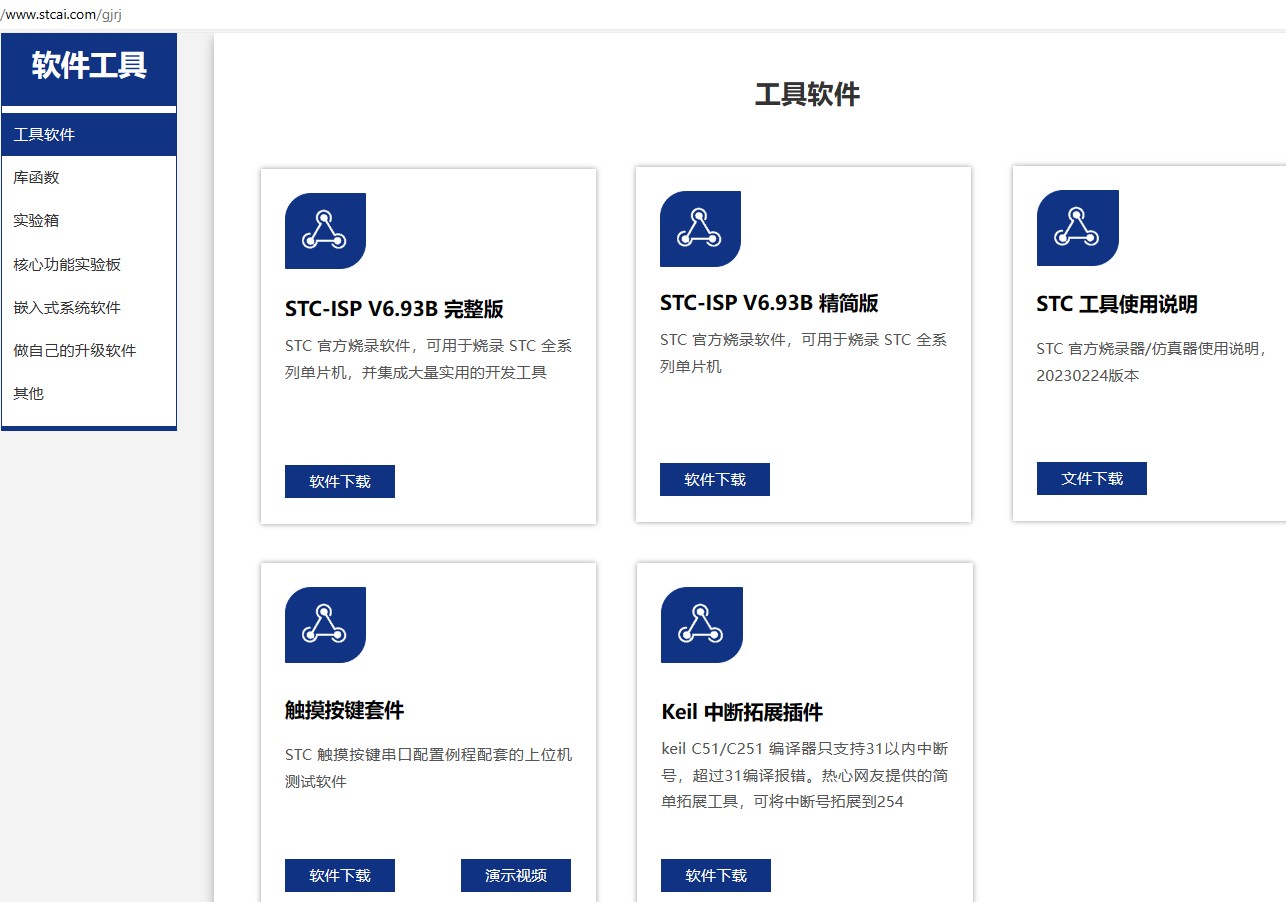The width and height of the screenshot is (1286, 902).
Task: Click the 工具软件 page heading
Action: coord(807,95)
